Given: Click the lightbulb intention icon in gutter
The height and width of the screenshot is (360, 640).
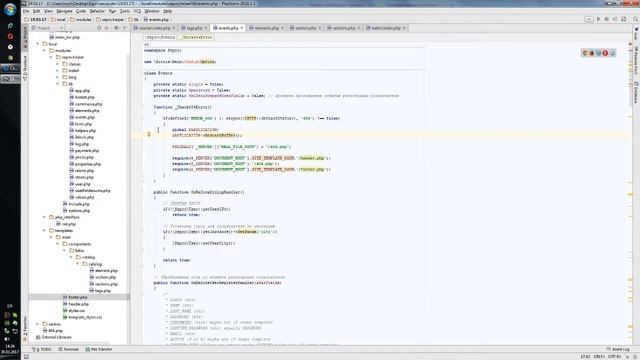Looking at the screenshot, I should click(149, 134).
